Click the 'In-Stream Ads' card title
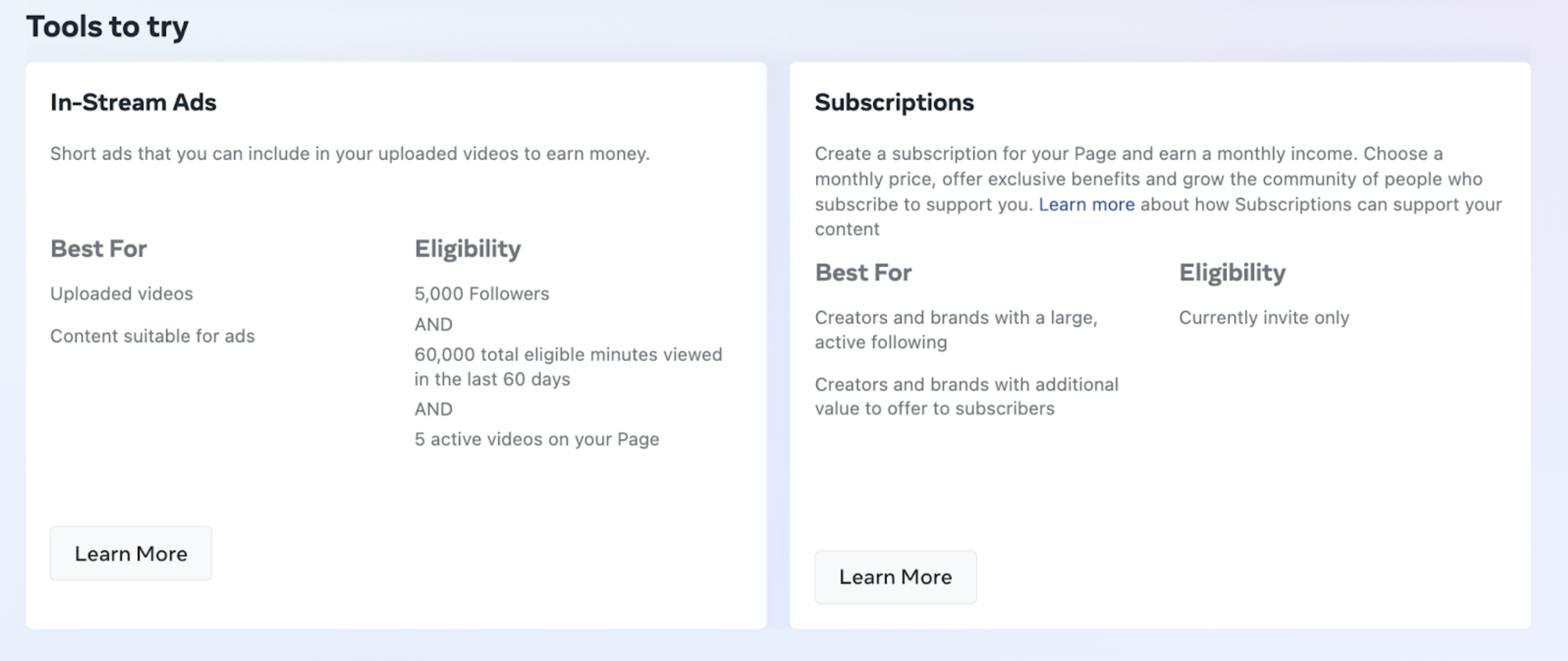 133,102
